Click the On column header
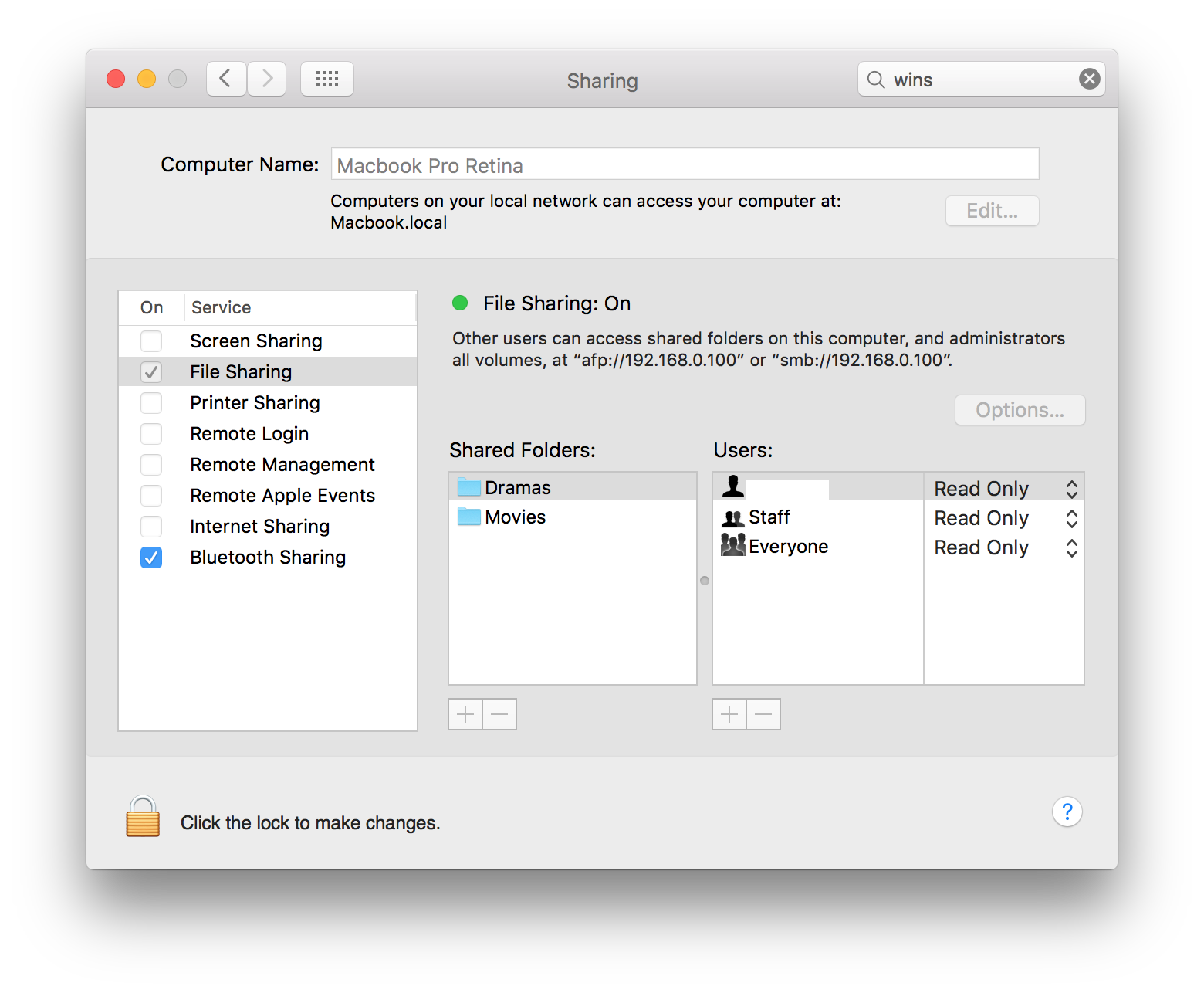1204x993 pixels. (x=152, y=307)
